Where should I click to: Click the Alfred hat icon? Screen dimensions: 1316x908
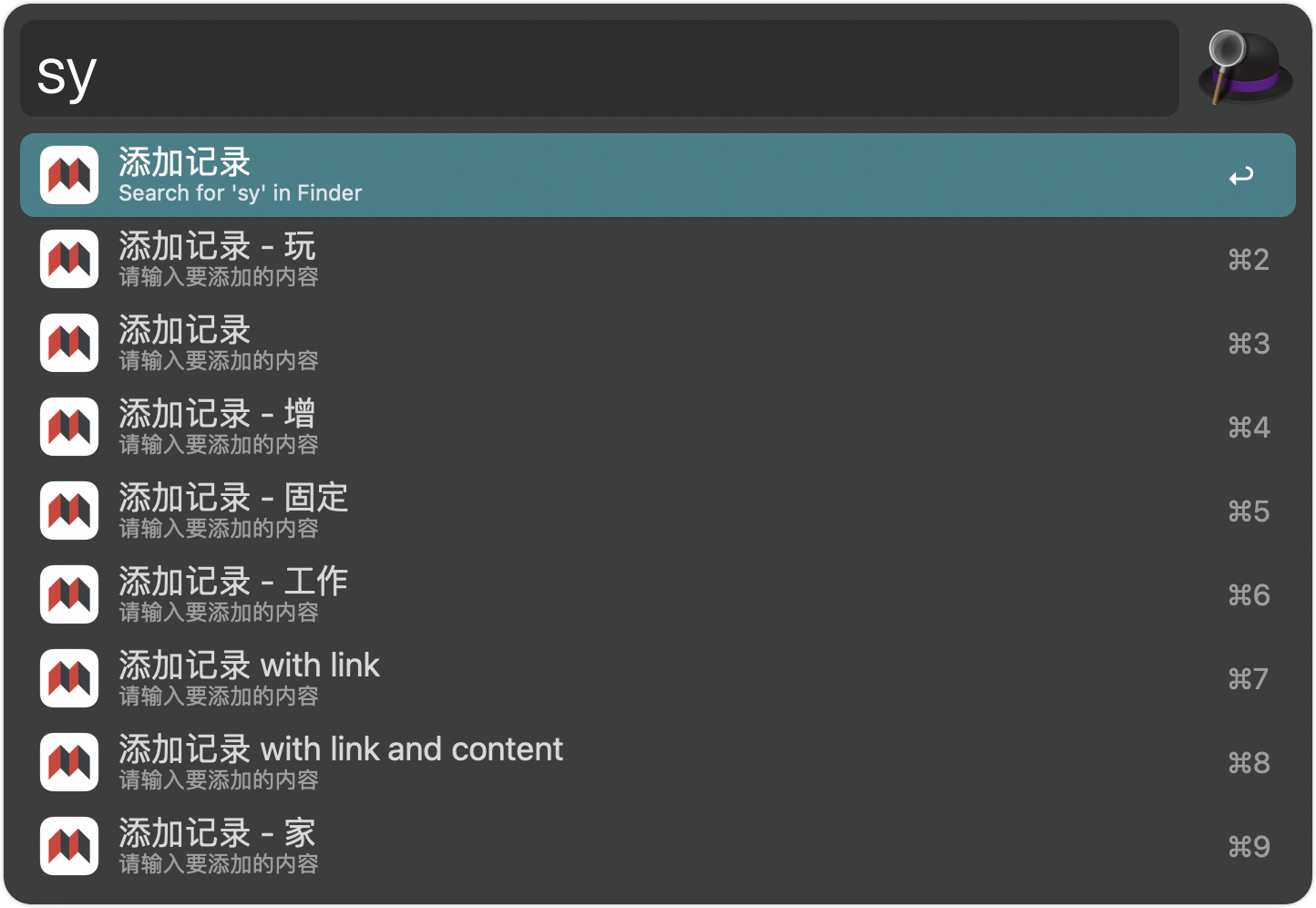click(x=1244, y=67)
